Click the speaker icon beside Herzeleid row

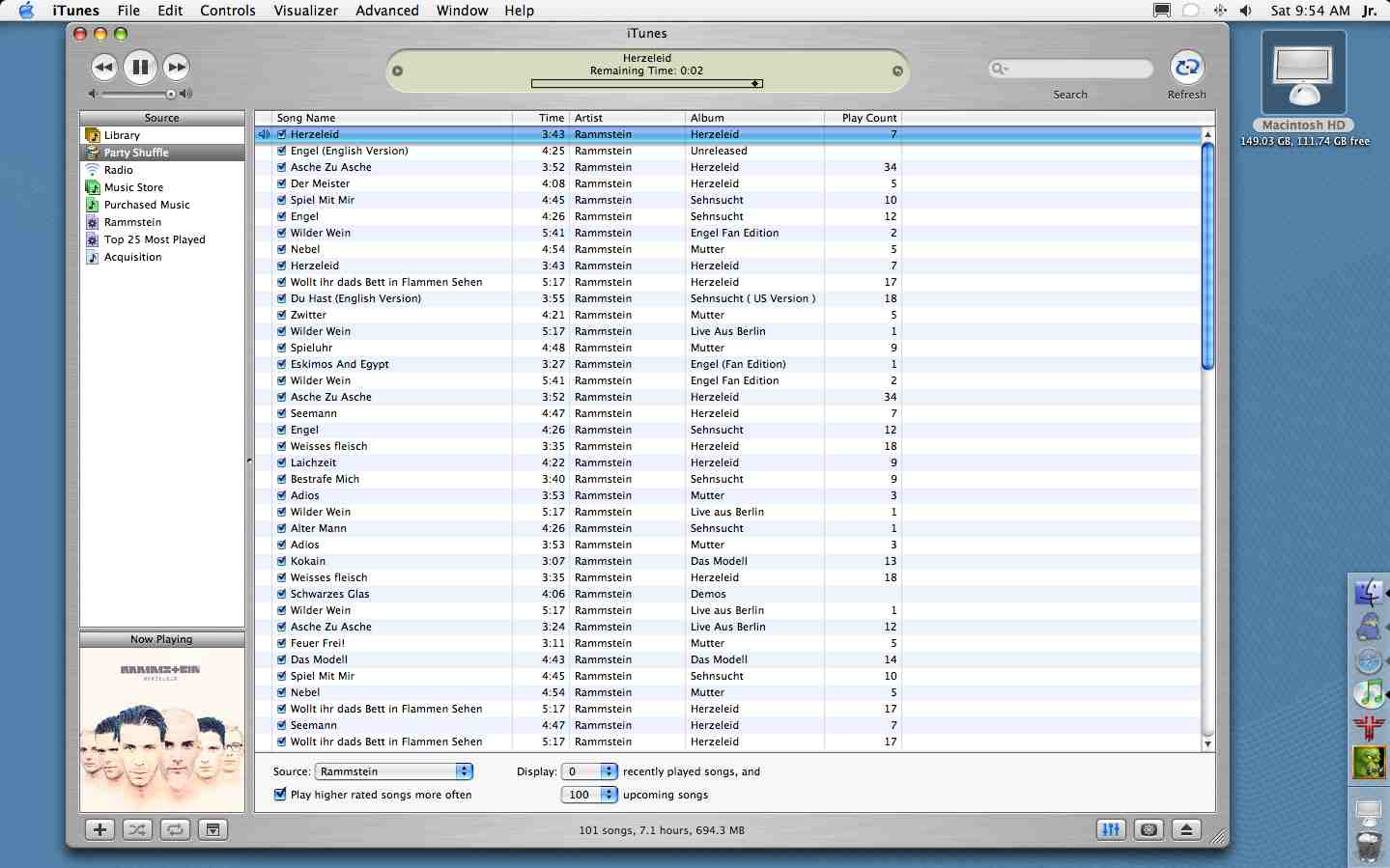pos(264,134)
